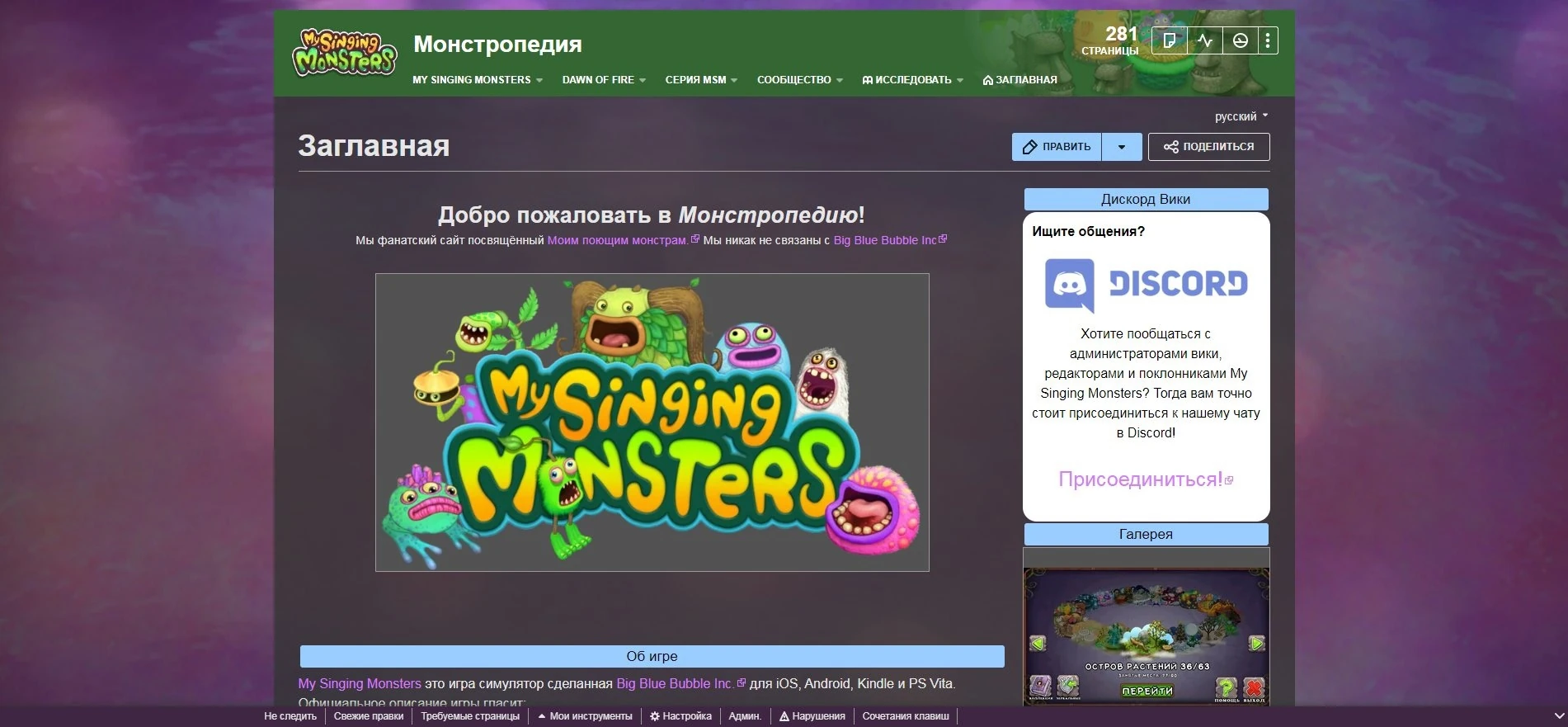Click the clock-style icon in the header
This screenshot has width=1568, height=727.
(x=1240, y=40)
